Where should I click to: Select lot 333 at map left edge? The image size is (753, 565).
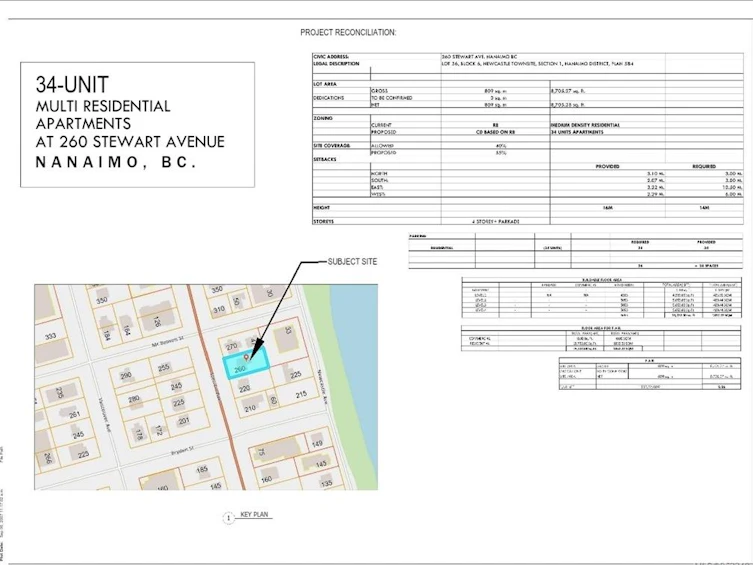point(50,336)
